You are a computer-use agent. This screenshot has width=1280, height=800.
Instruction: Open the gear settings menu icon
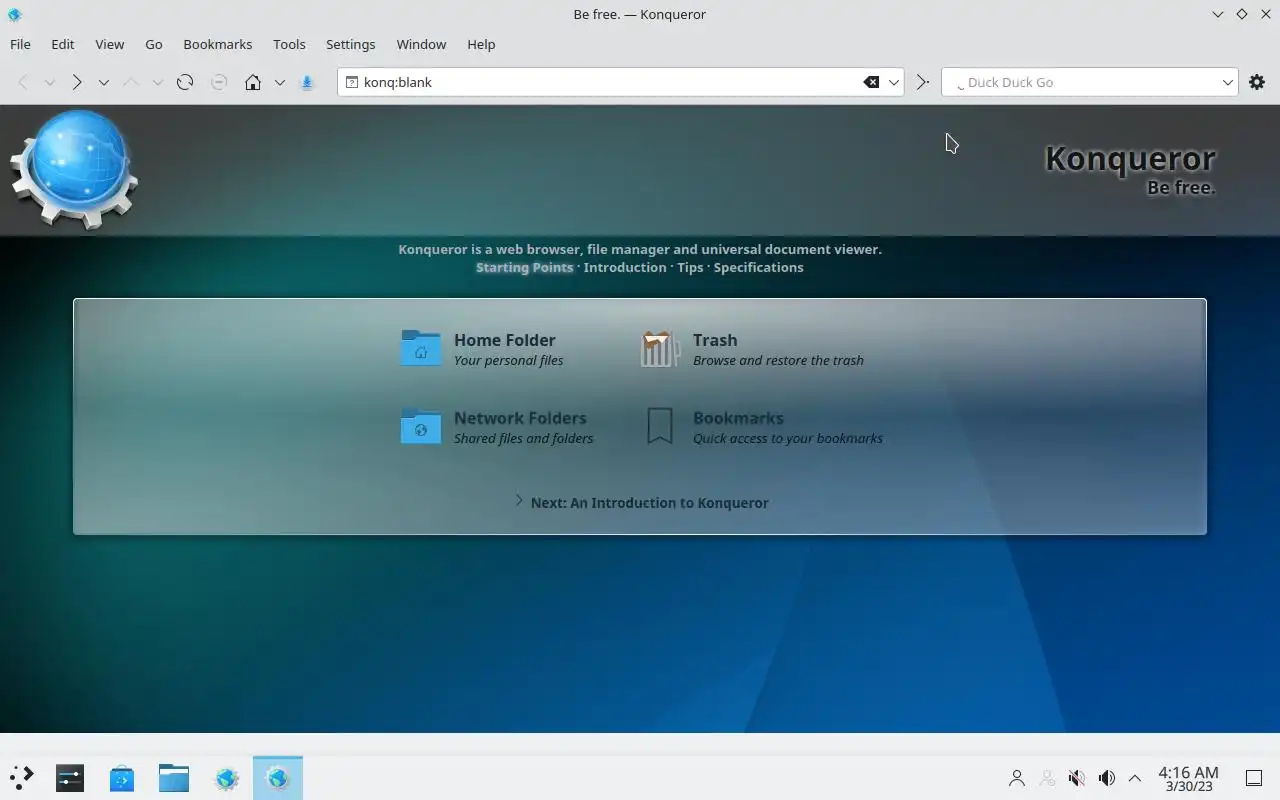pos(1257,82)
